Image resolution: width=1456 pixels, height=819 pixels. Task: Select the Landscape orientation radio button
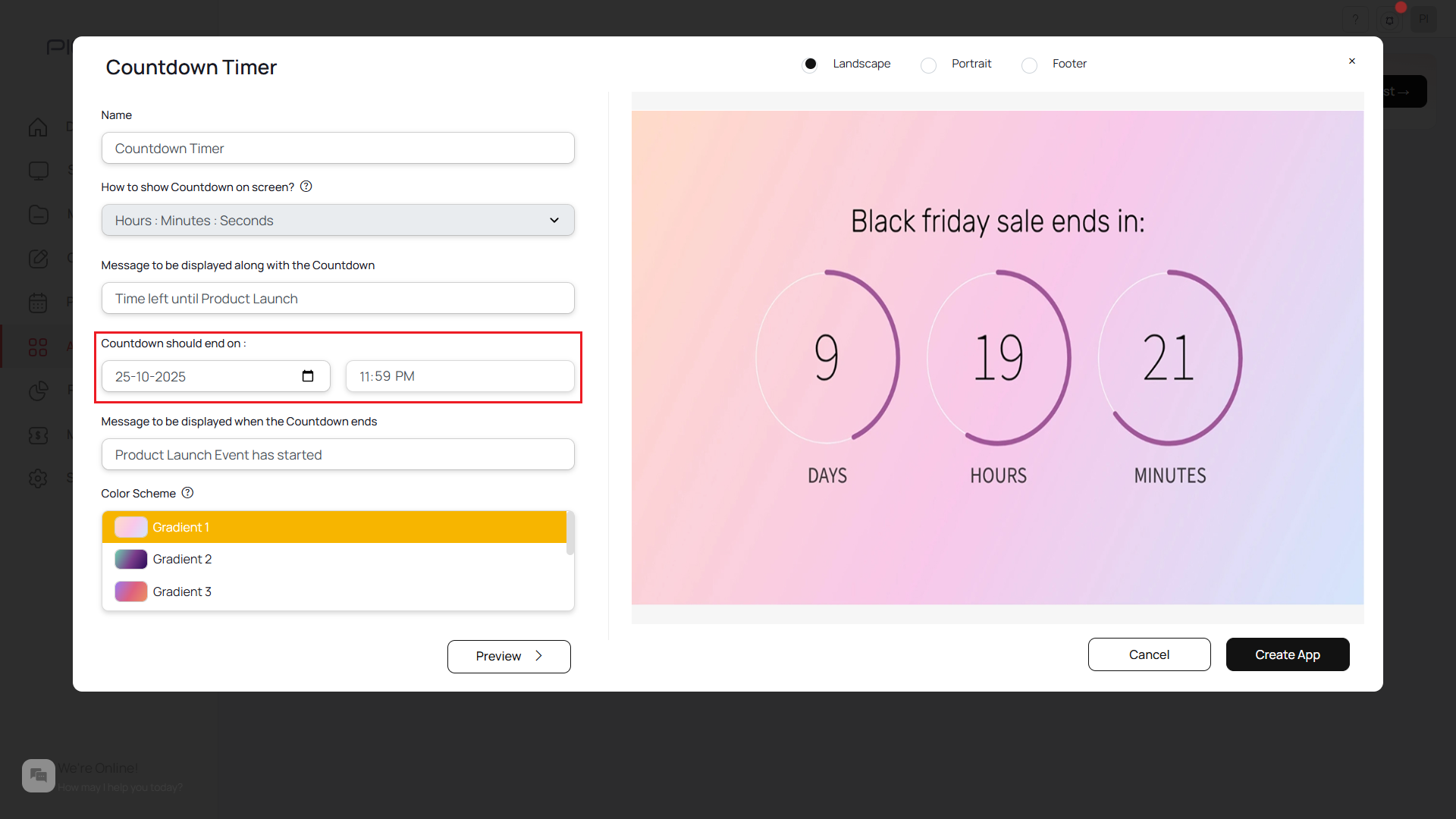click(x=810, y=64)
